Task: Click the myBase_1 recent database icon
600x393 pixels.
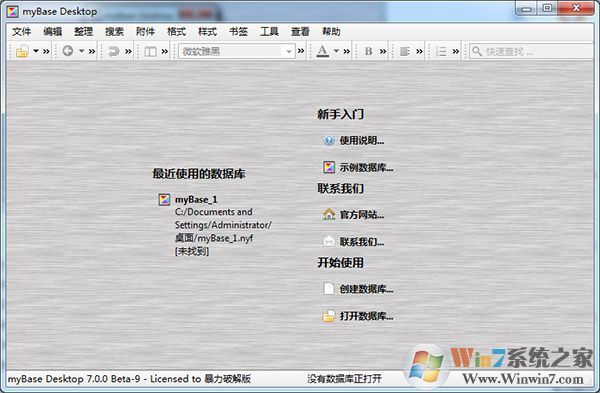Action: (x=164, y=199)
